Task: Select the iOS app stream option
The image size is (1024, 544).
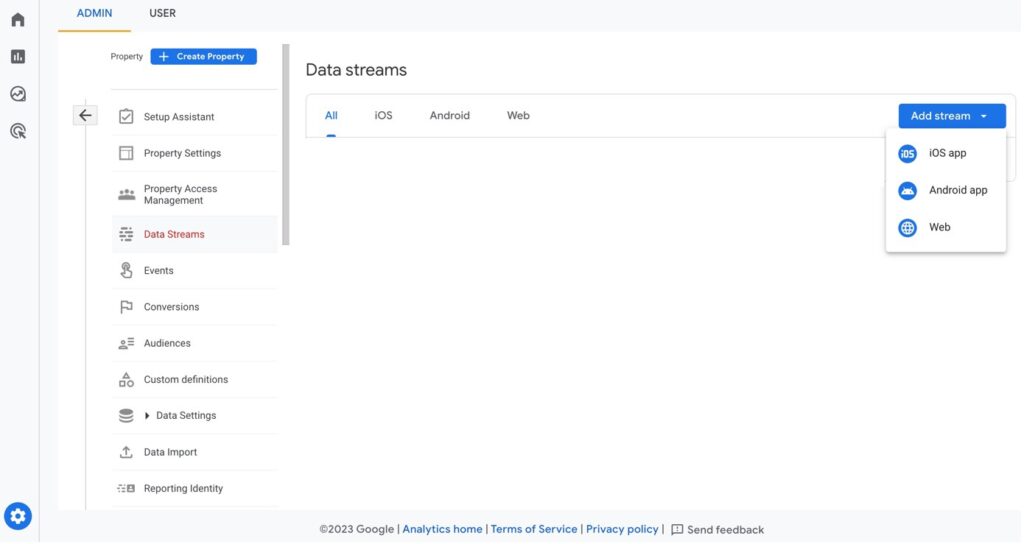Action: (946, 154)
